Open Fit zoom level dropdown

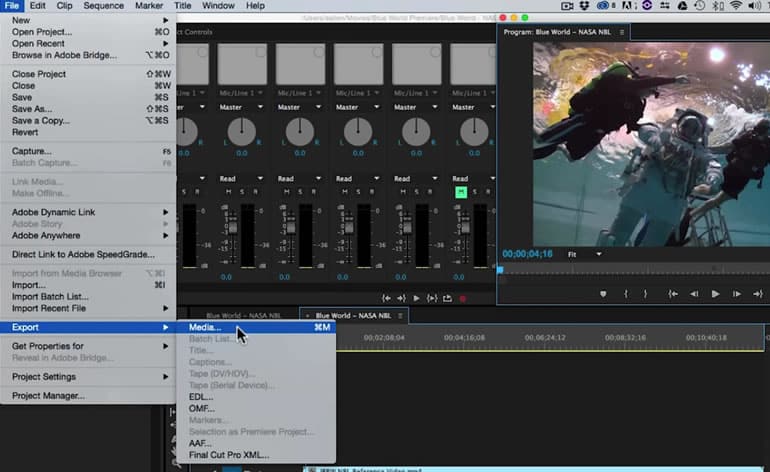click(584, 254)
